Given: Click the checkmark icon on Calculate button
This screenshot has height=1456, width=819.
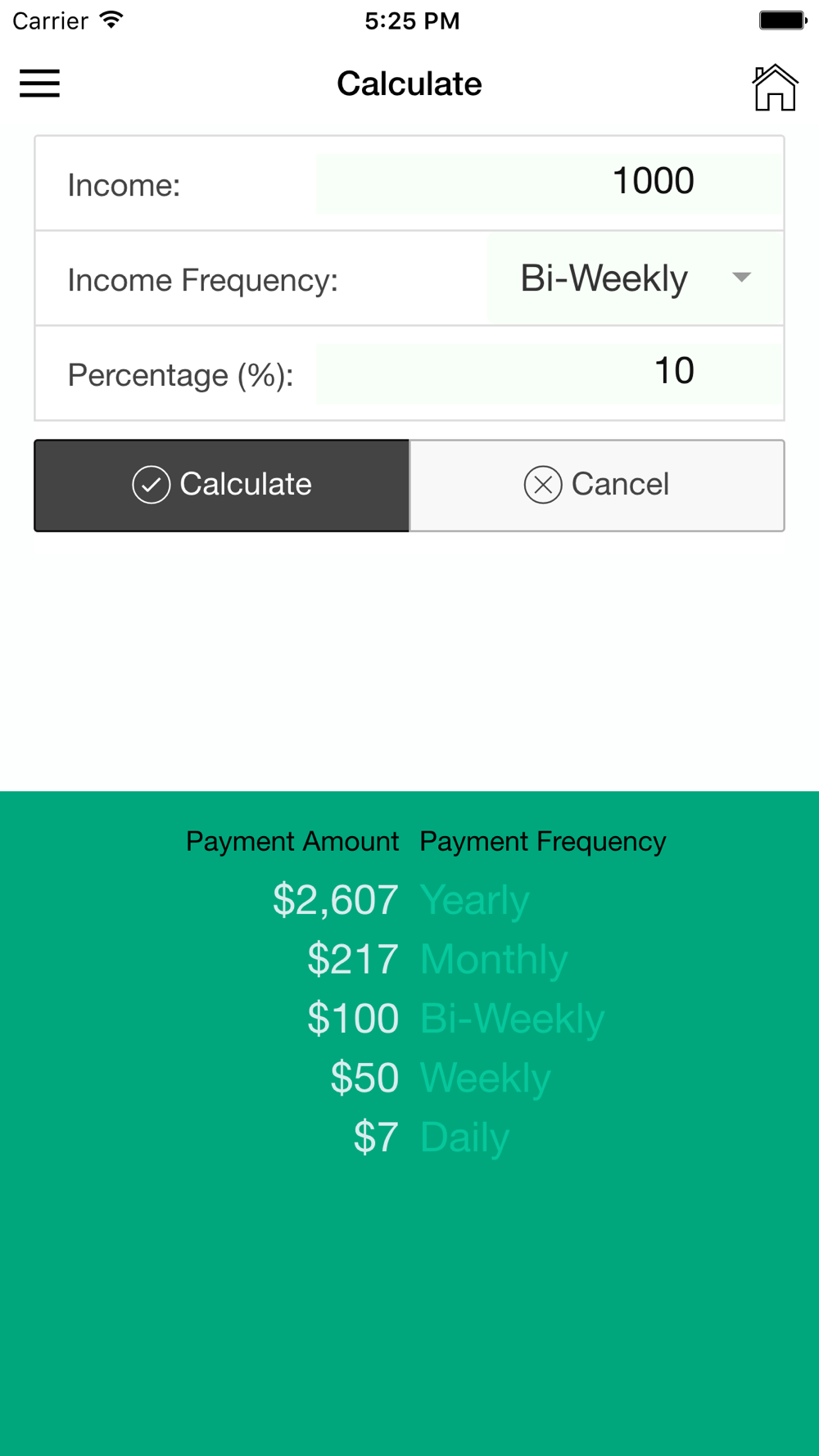Looking at the screenshot, I should tap(152, 484).
